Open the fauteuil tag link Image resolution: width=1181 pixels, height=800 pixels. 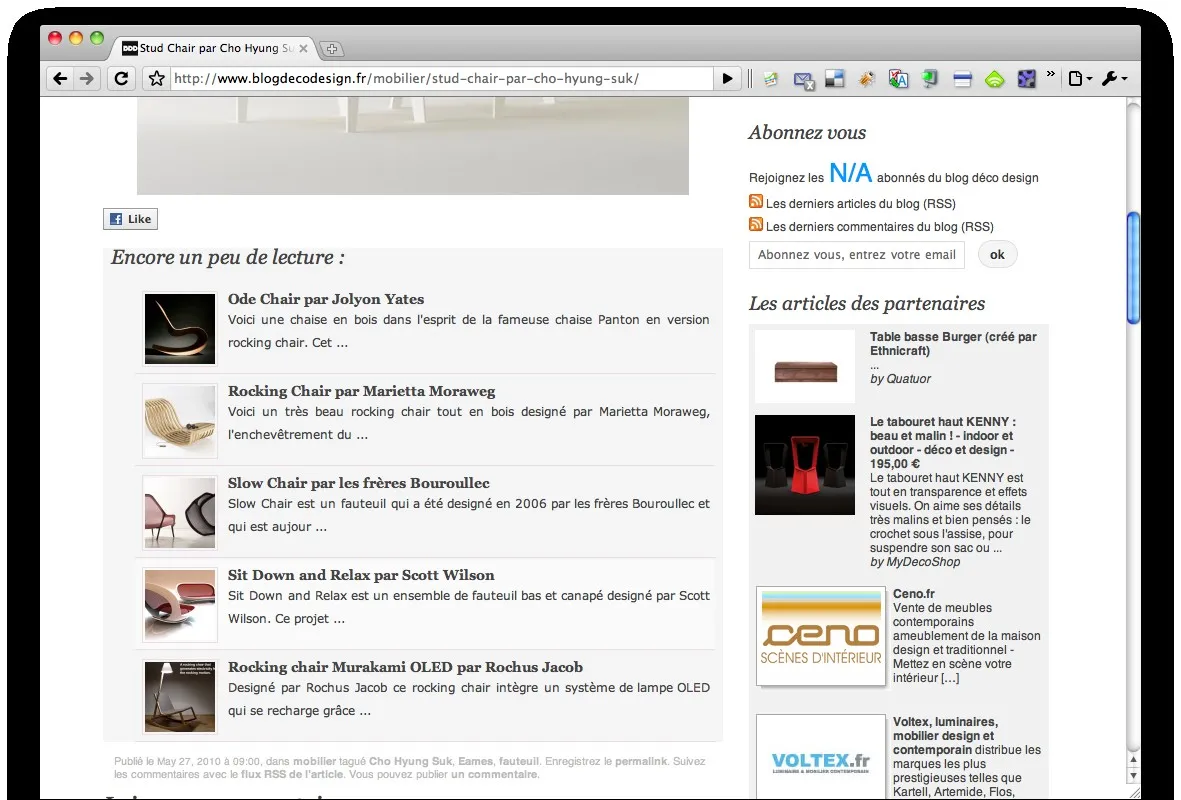point(519,762)
